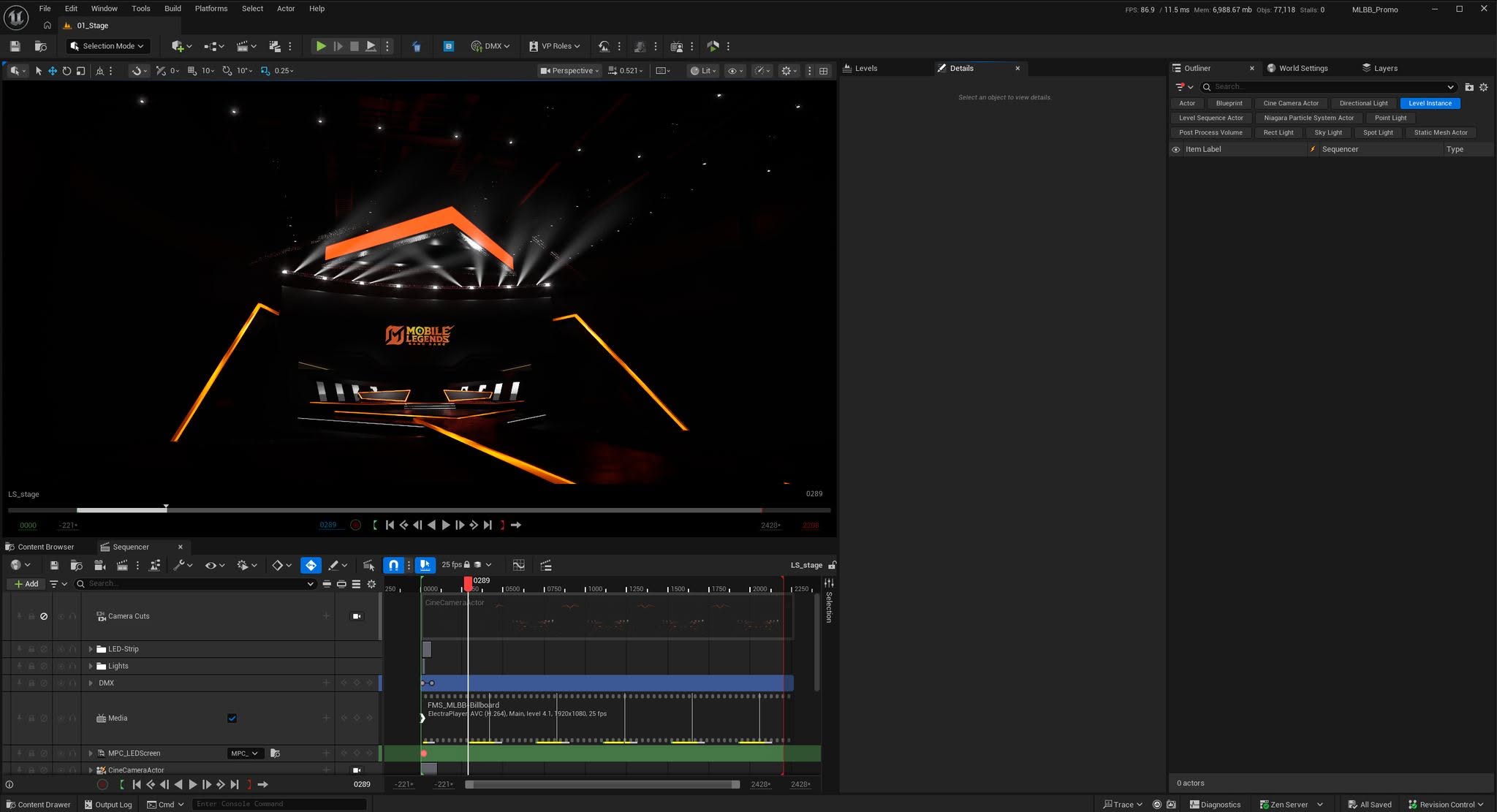This screenshot has width=1497, height=812.
Task: Expand the Lights folder in Sequencer
Action: click(91, 666)
